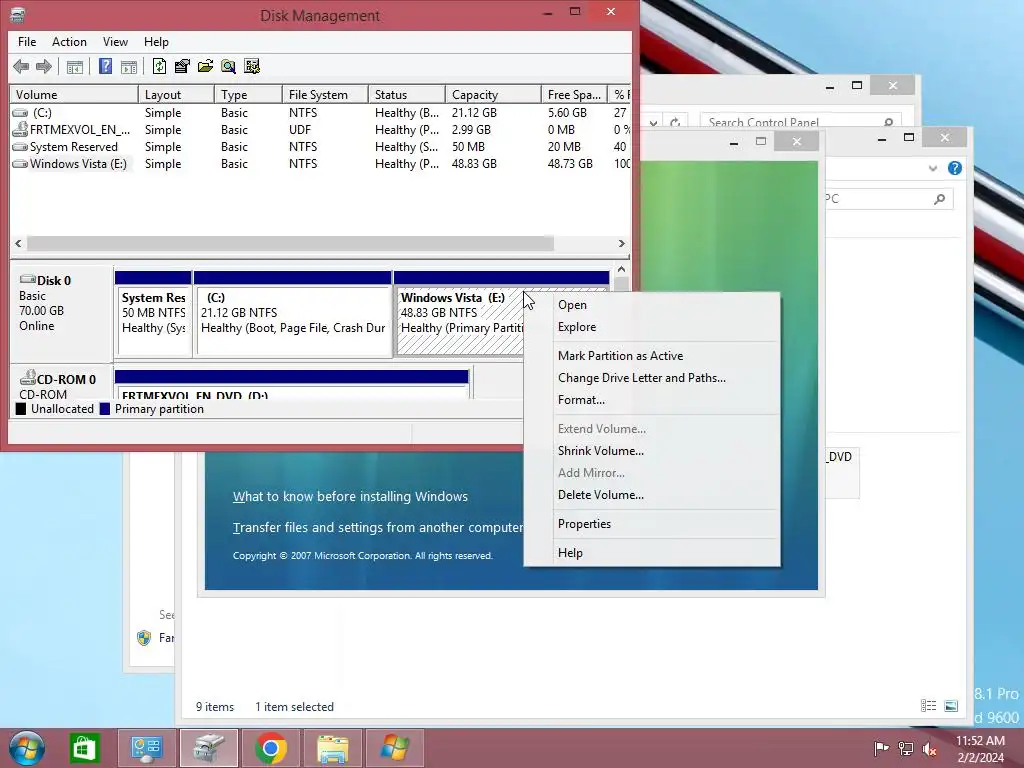The width and height of the screenshot is (1024, 768).
Task: Select Mark Partition as Active
Action: tap(652, 356)
